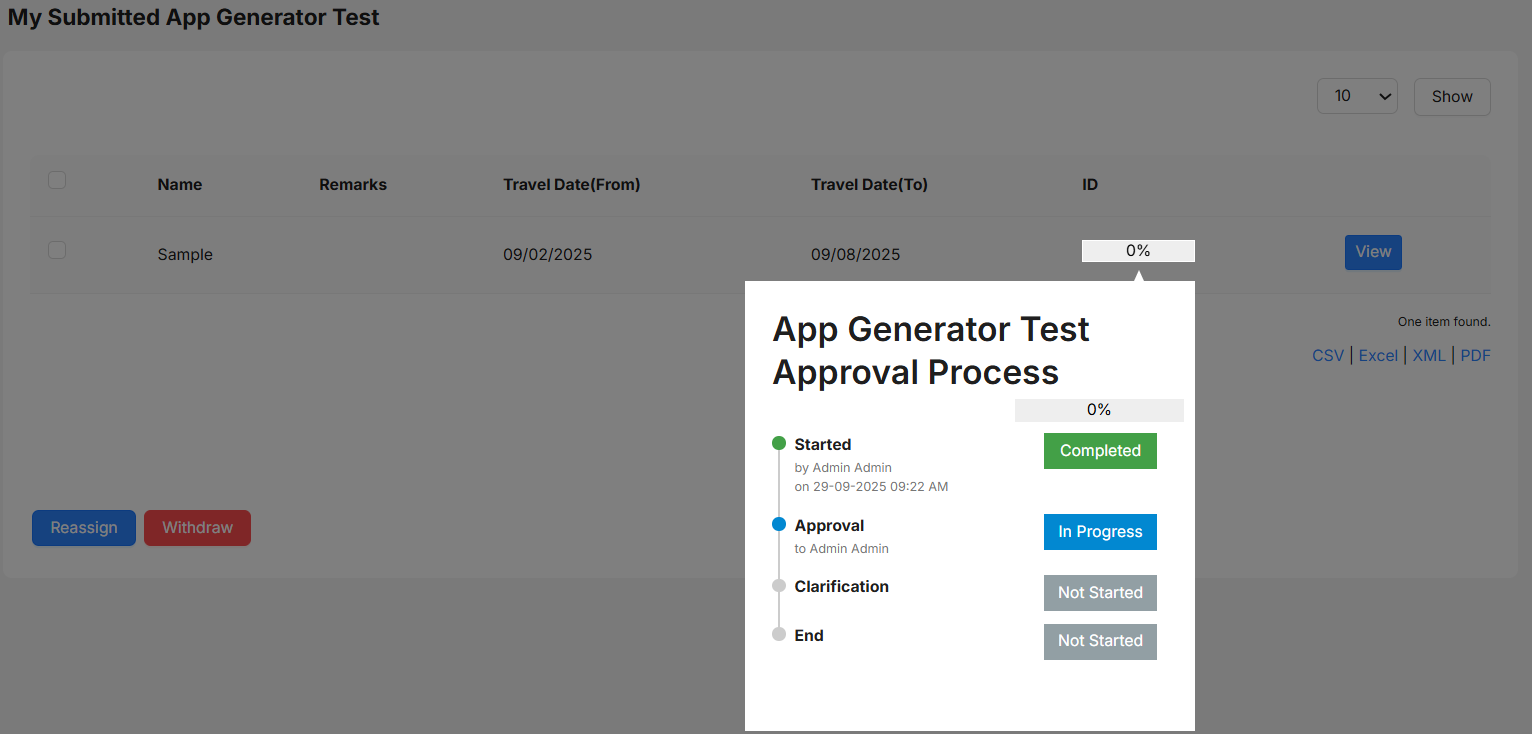Export the list as XML

[1429, 355]
